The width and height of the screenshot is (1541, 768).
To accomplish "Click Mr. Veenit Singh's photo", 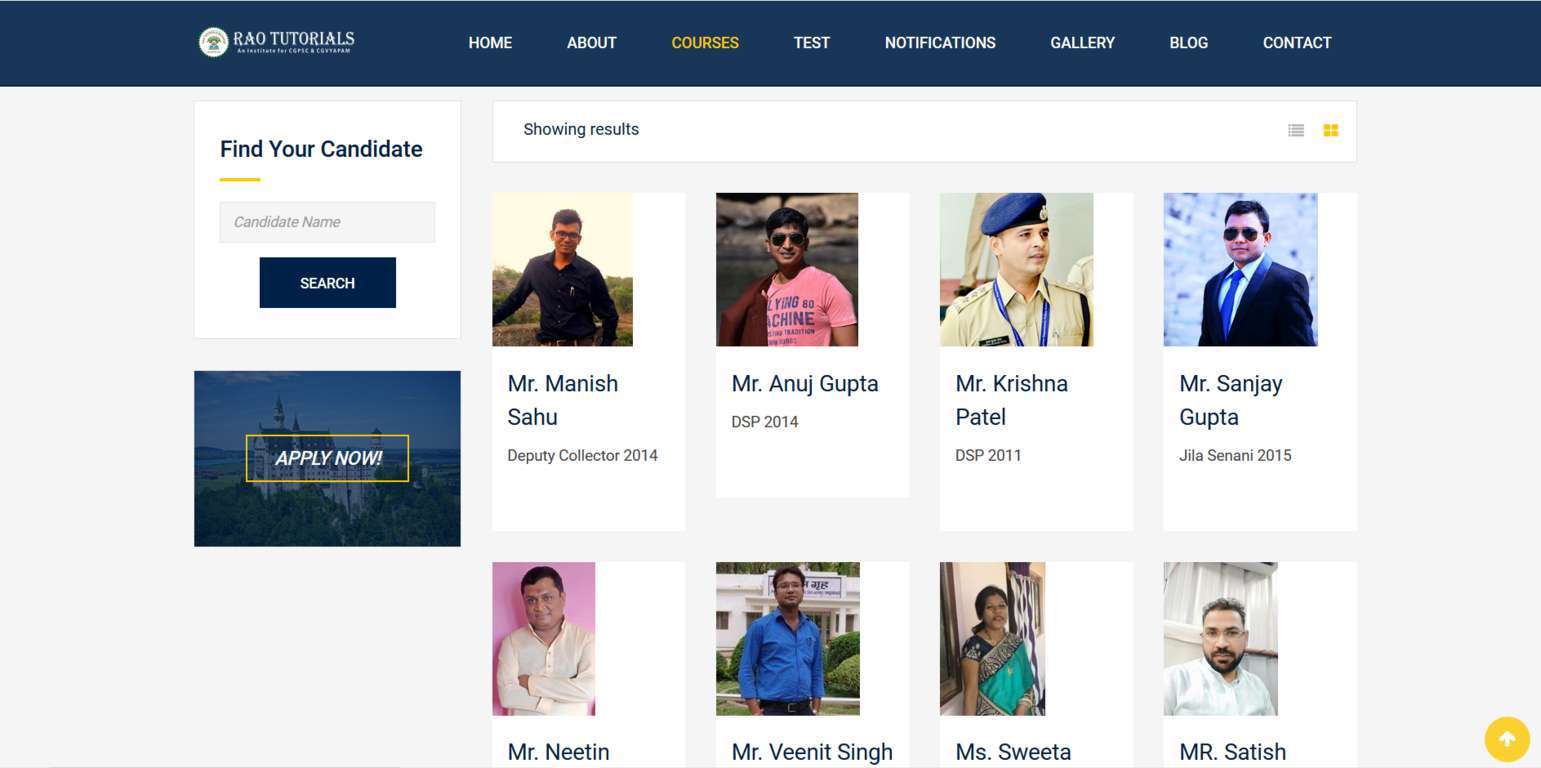I will tap(787, 639).
